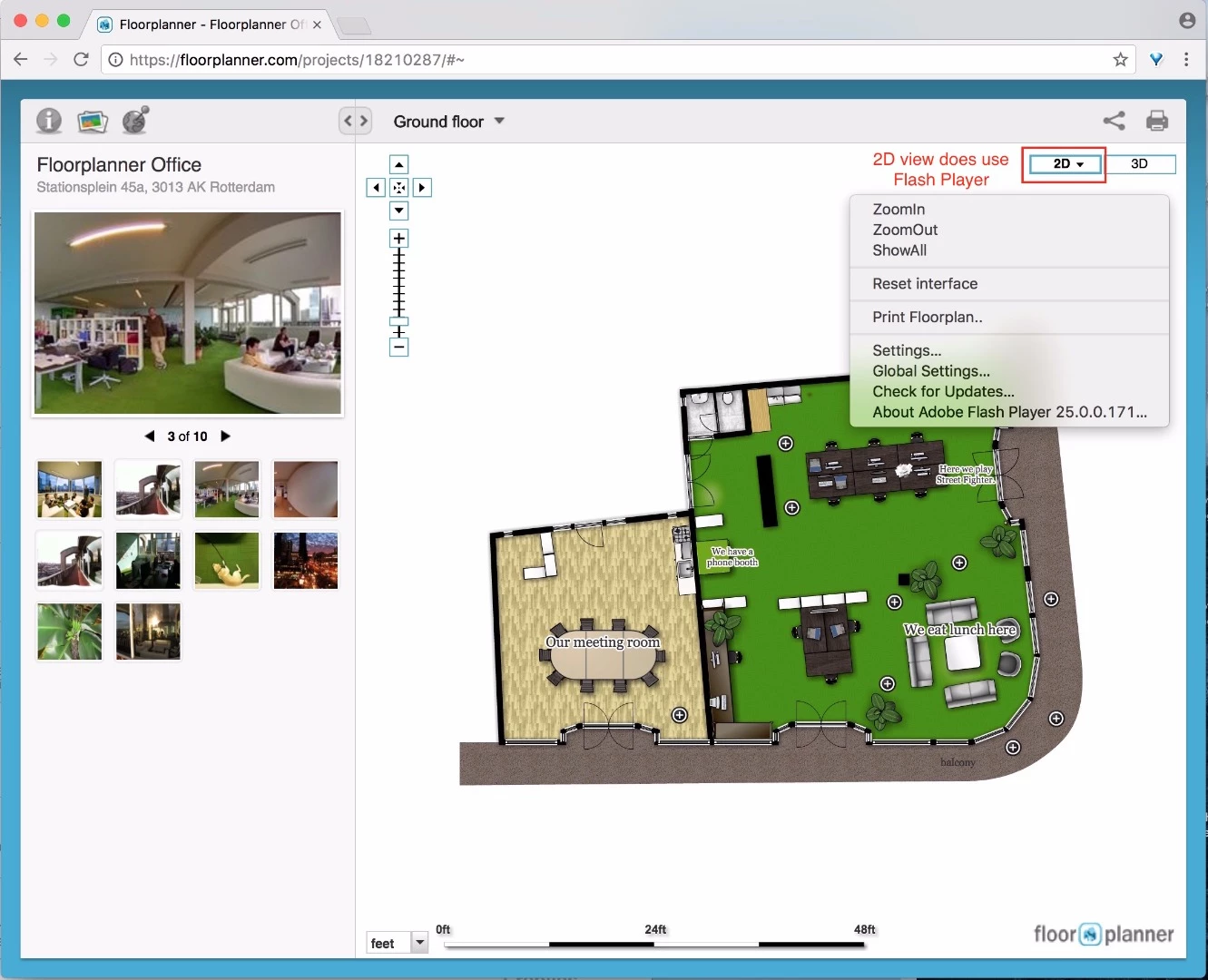This screenshot has width=1208, height=980.
Task: Open the 2D view dropdown
Action: pos(1066,164)
